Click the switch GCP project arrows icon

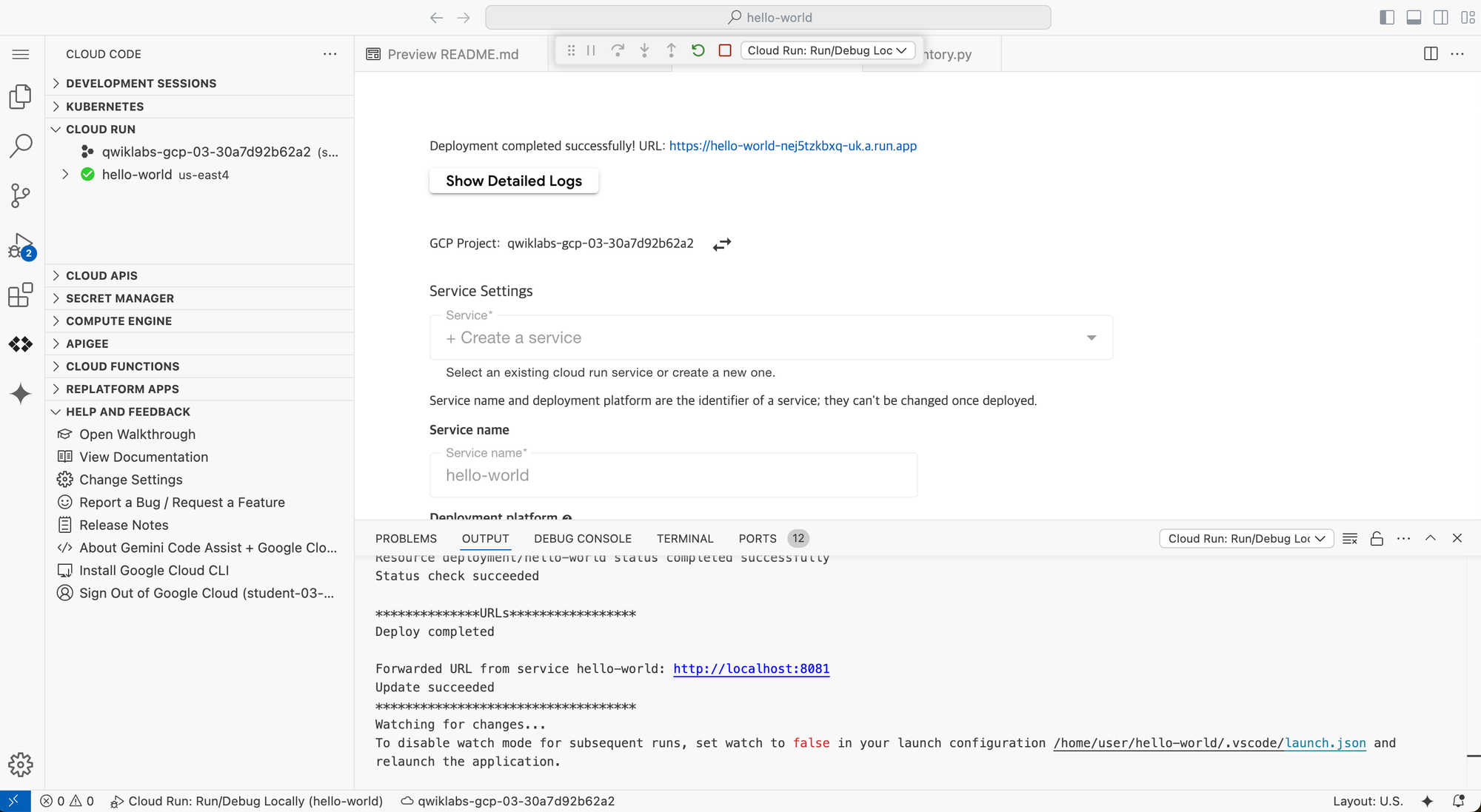pyautogui.click(x=722, y=244)
